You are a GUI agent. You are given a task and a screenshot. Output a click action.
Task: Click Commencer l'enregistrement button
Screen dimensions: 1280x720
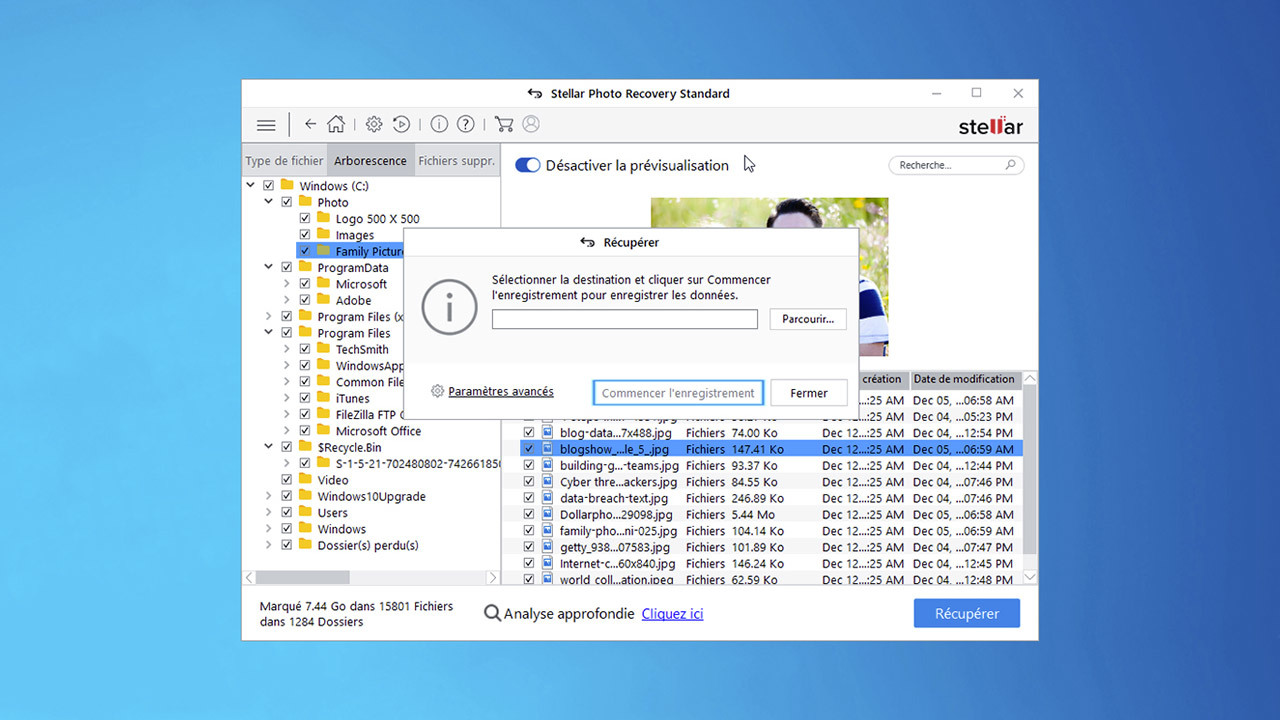point(678,393)
